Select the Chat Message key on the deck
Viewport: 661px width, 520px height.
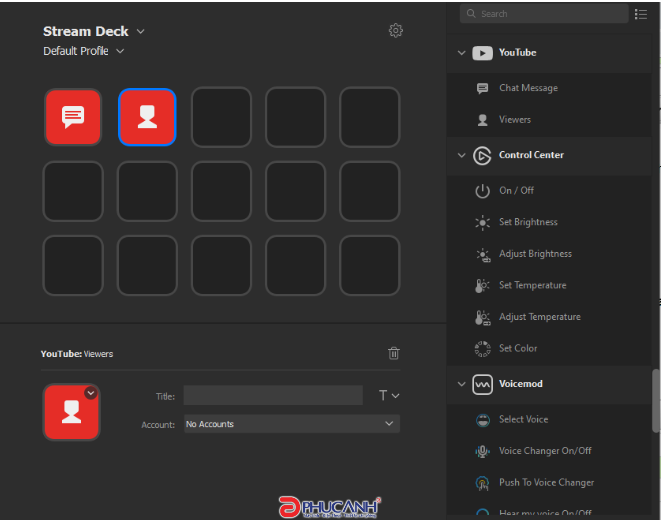[73, 117]
